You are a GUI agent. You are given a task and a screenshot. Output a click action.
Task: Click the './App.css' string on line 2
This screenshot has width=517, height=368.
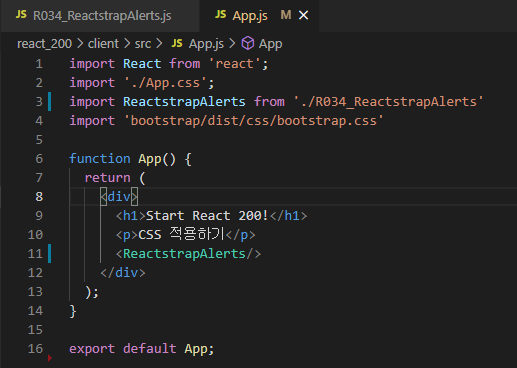pyautogui.click(x=165, y=83)
